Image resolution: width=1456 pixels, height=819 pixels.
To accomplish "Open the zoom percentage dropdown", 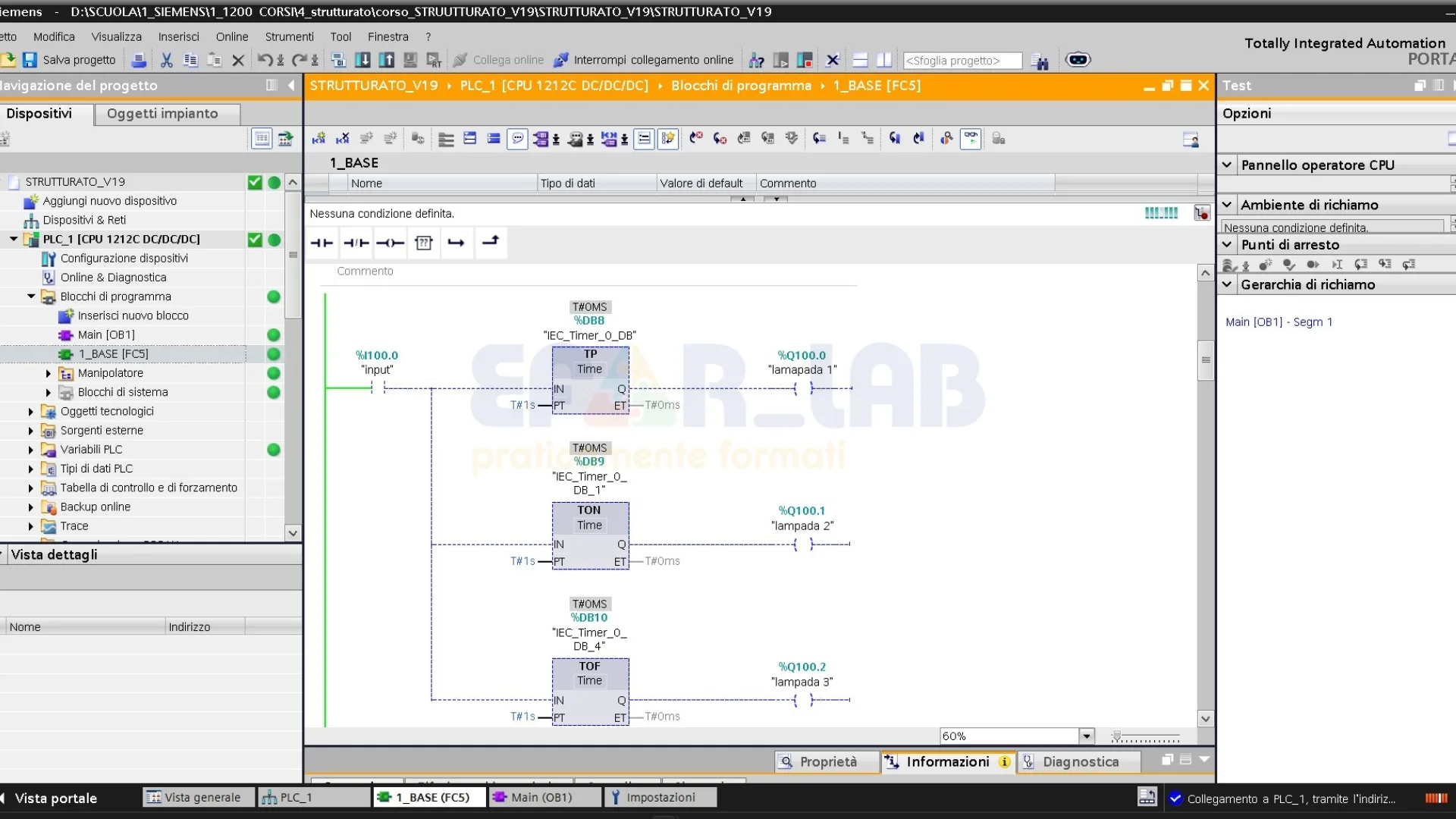I will [x=1087, y=736].
